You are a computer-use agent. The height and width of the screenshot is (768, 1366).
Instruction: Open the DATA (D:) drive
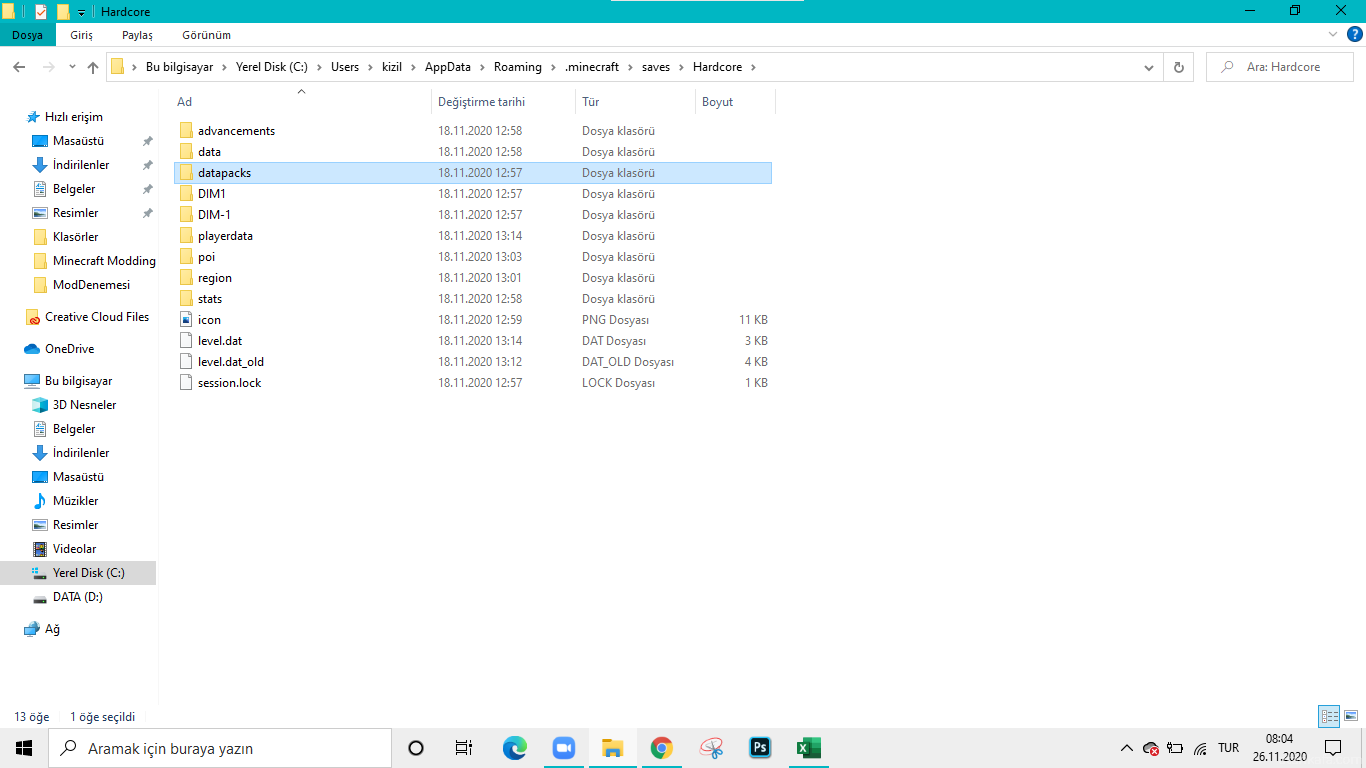[77, 597]
